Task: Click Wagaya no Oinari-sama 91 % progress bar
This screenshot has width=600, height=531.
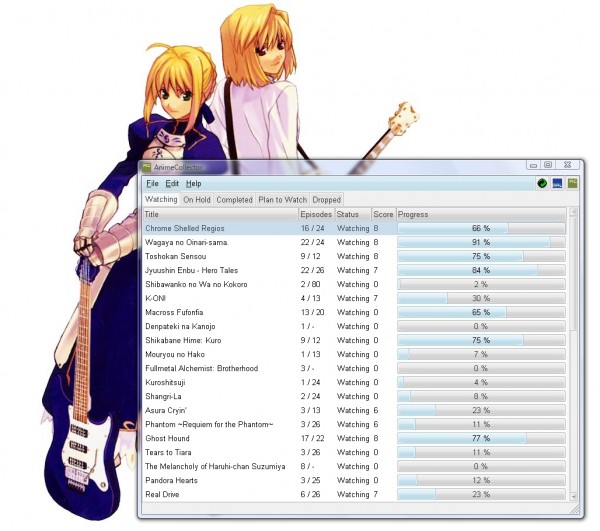Action: (x=481, y=243)
